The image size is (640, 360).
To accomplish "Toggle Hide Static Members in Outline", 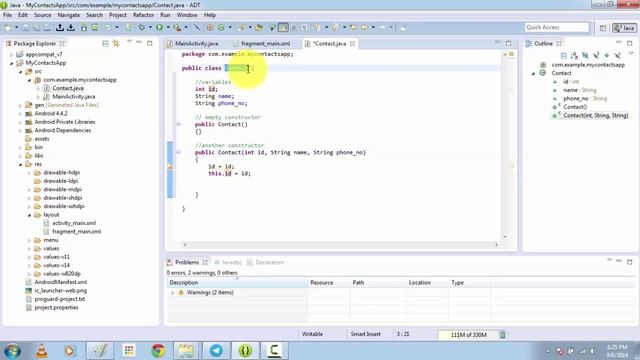I will pyautogui.click(x=596, y=55).
